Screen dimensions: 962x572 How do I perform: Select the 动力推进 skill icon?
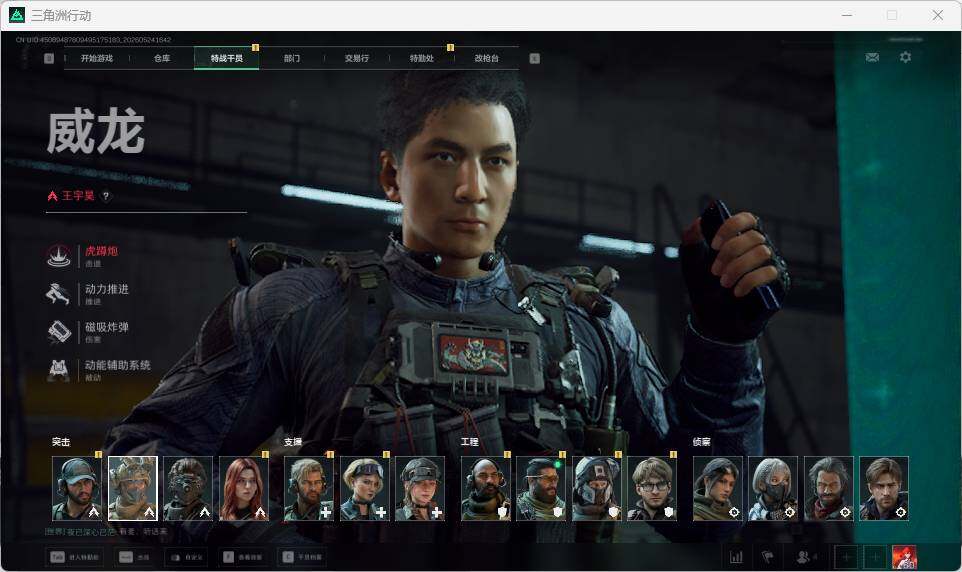tap(59, 294)
